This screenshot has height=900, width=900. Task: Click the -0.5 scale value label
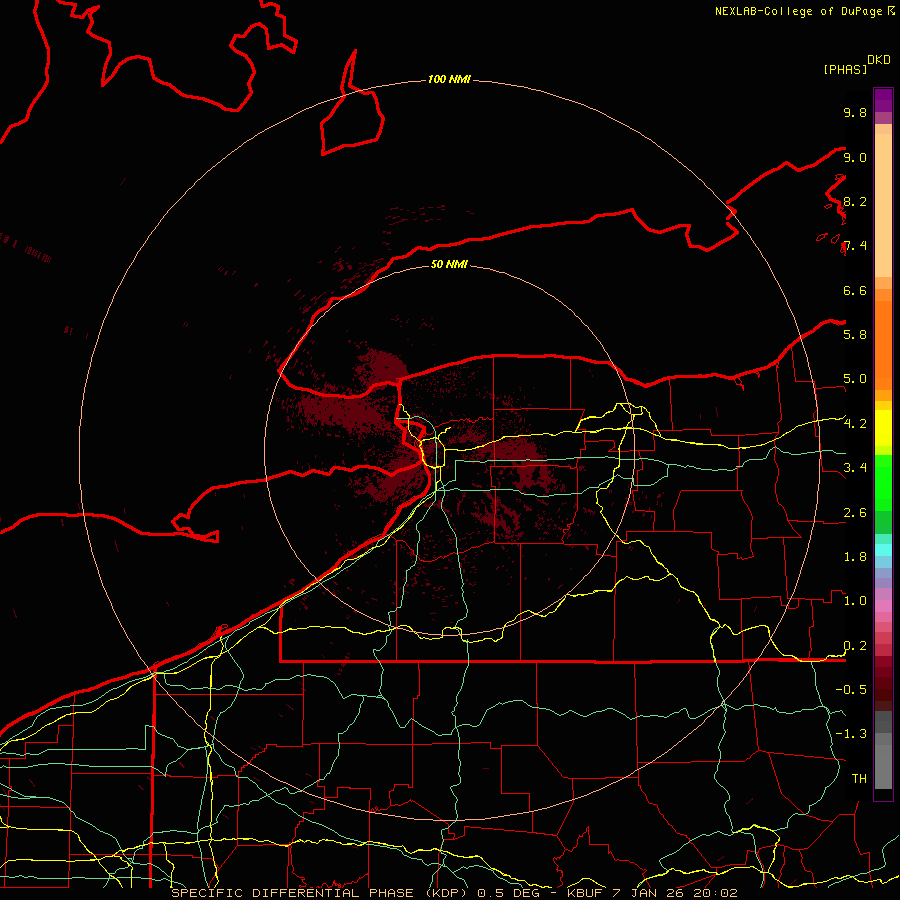point(851,689)
